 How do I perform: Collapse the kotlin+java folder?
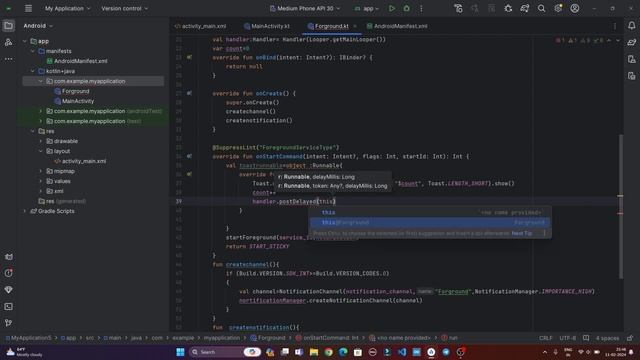[x=33, y=71]
